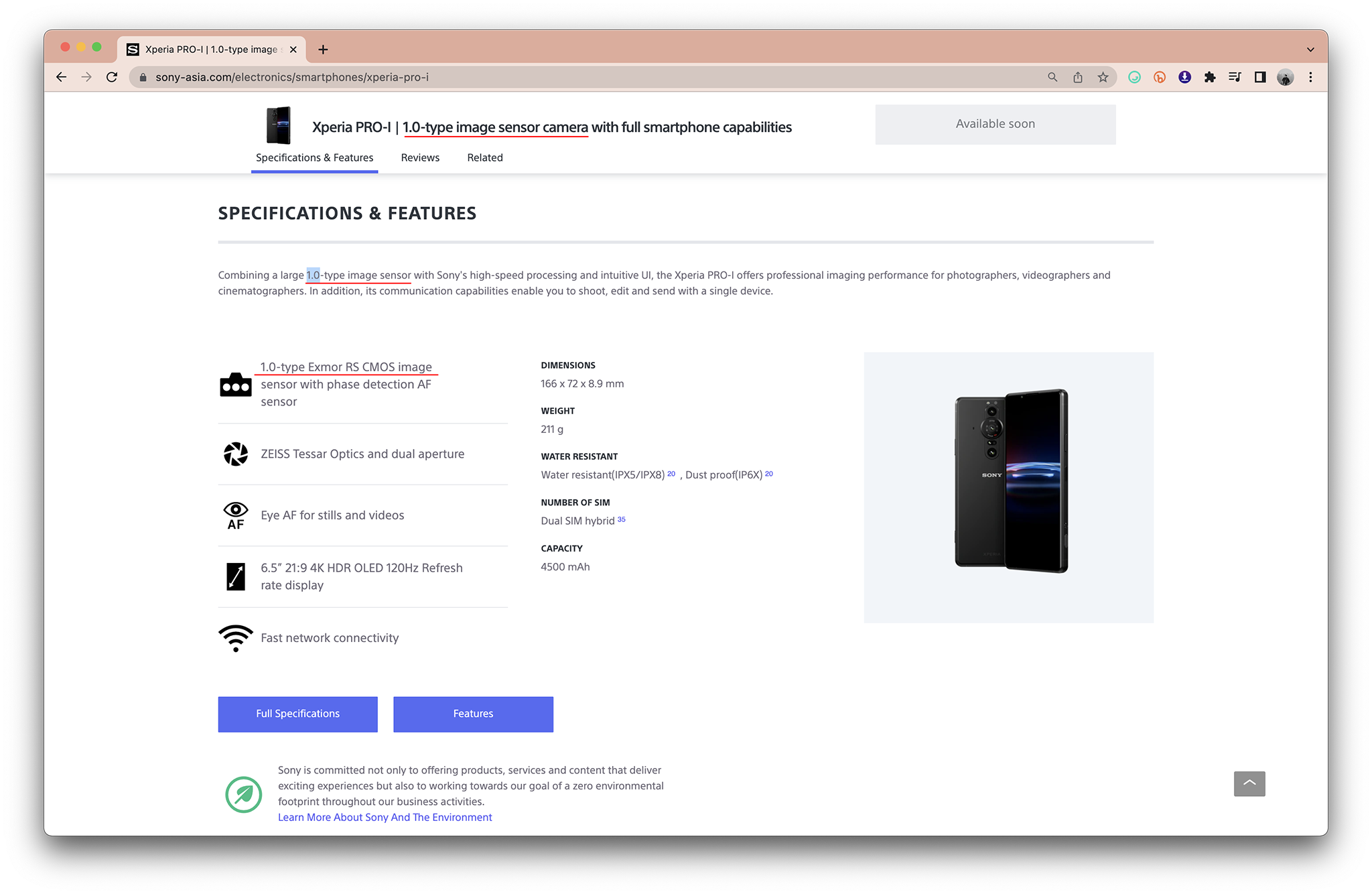Viewport: 1372px width, 894px height.
Task: Go back to the previous page
Action: (x=61, y=77)
